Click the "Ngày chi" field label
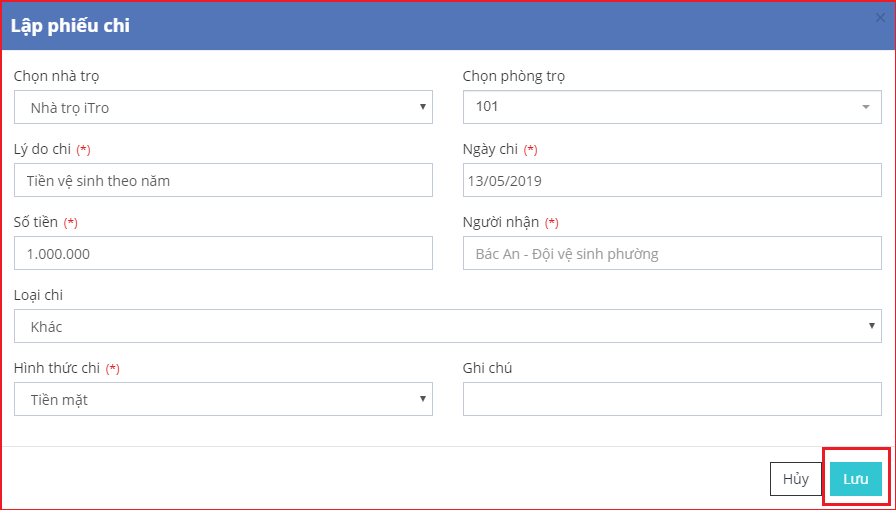The width and height of the screenshot is (896, 510). [x=490, y=149]
